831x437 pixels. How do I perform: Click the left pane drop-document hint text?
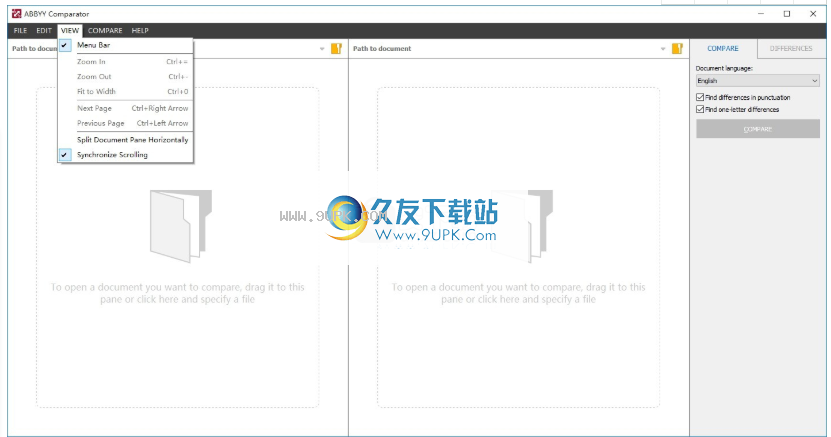[178, 293]
